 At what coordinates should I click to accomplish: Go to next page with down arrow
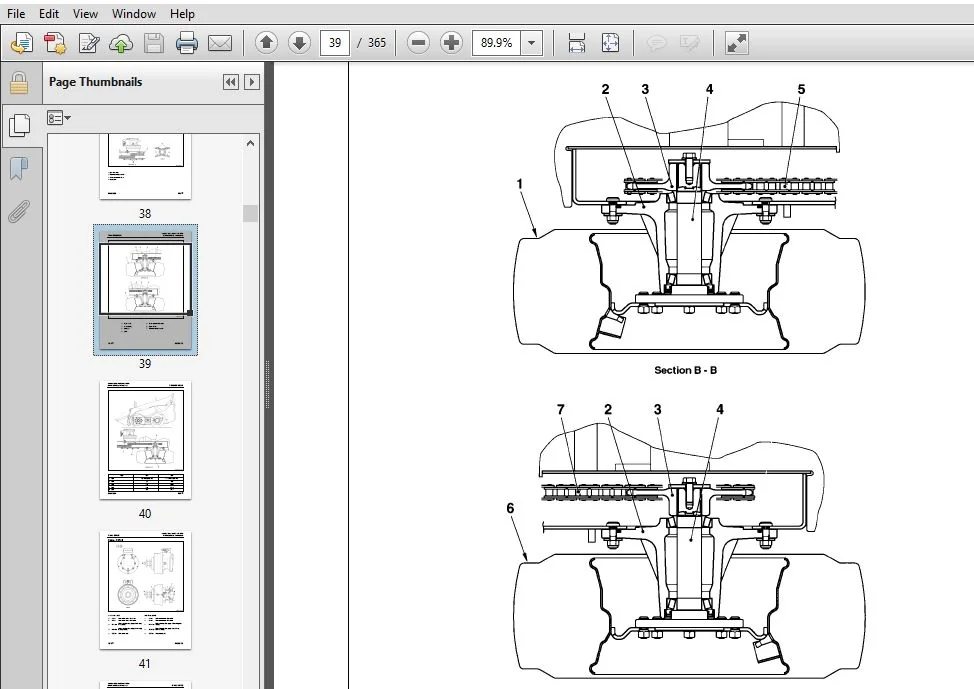coord(299,43)
